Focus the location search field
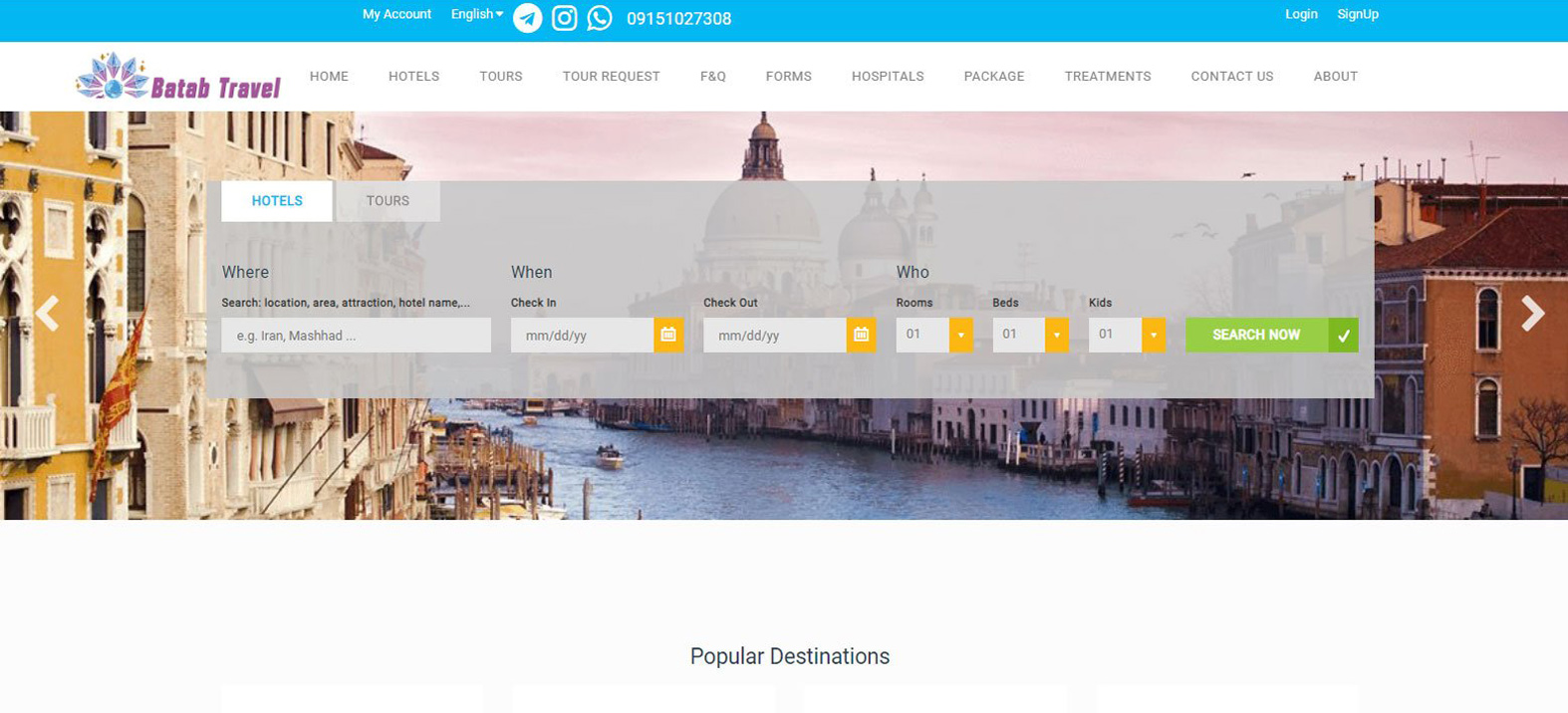This screenshot has height=713, width=1568. 357,336
